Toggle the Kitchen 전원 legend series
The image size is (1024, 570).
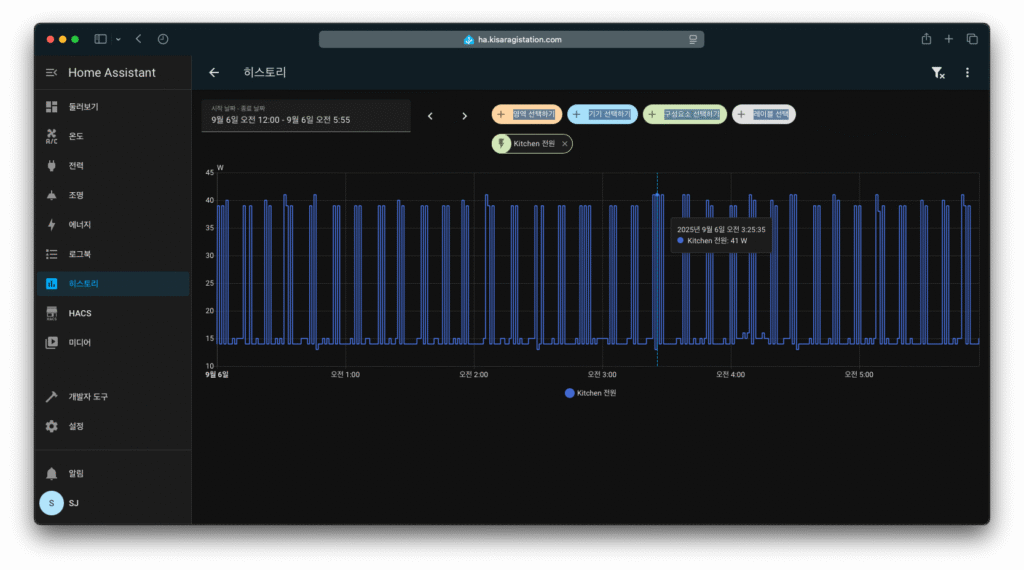point(591,393)
